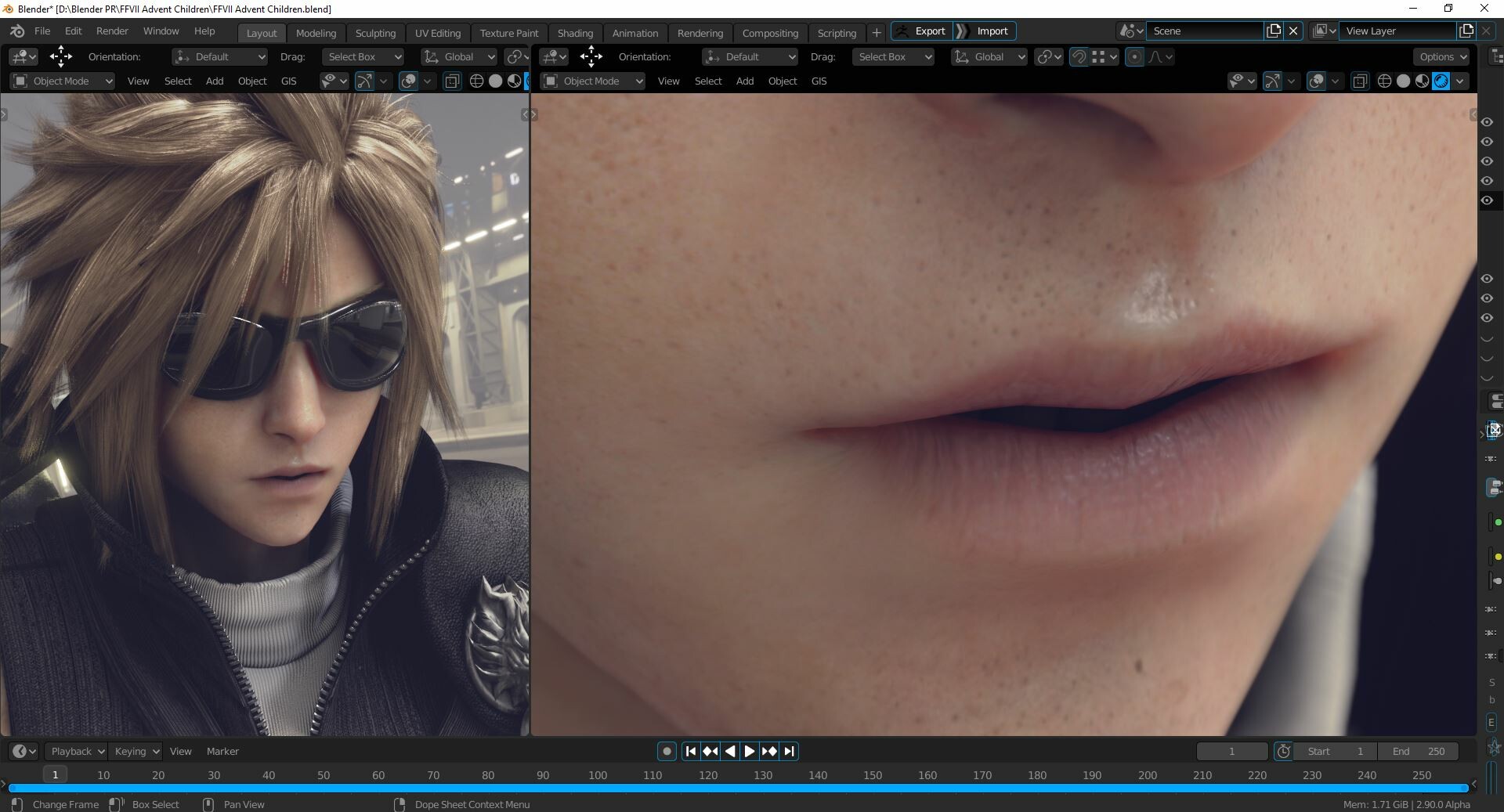The width and height of the screenshot is (1504, 812).
Task: Toggle X-ray in left viewport
Action: pyautogui.click(x=452, y=81)
